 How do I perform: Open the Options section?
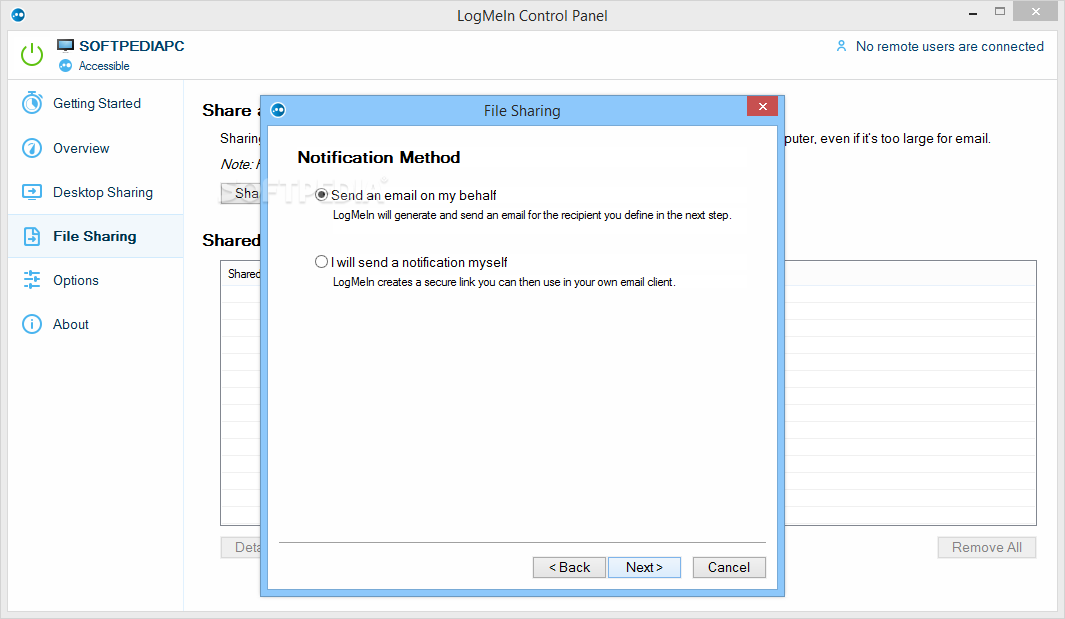[96, 280]
